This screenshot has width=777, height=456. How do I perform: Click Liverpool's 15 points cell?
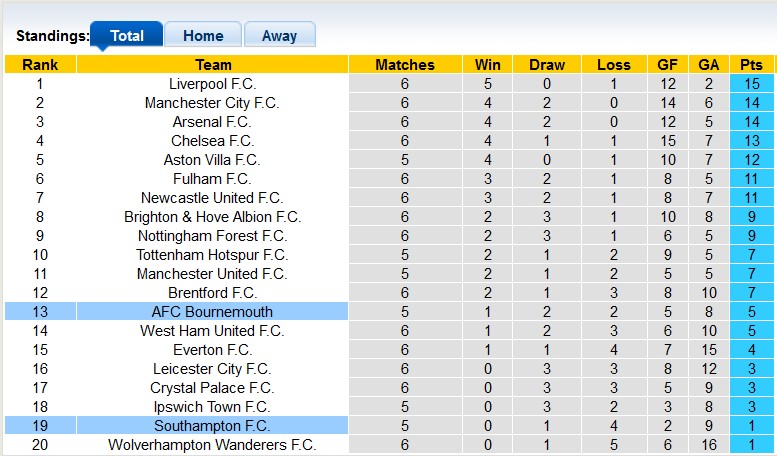pyautogui.click(x=751, y=84)
